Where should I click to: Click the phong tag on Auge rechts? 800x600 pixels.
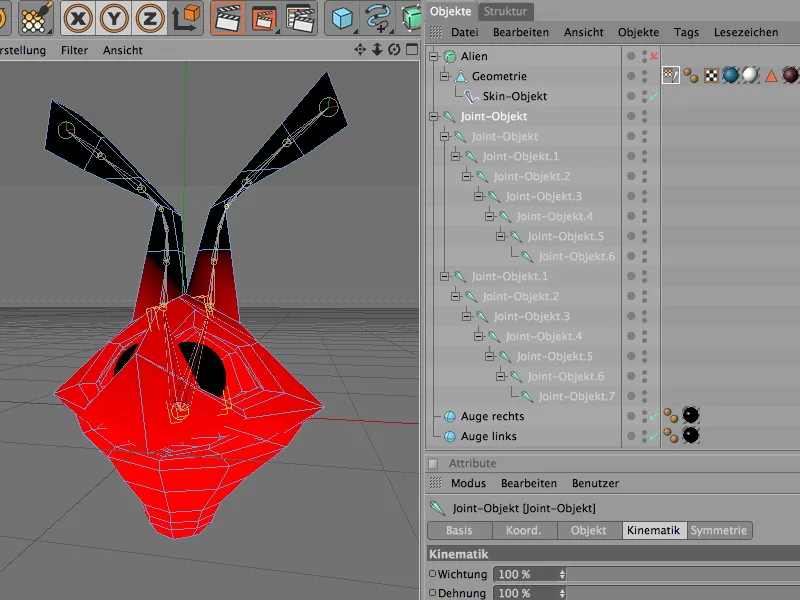pos(671,416)
